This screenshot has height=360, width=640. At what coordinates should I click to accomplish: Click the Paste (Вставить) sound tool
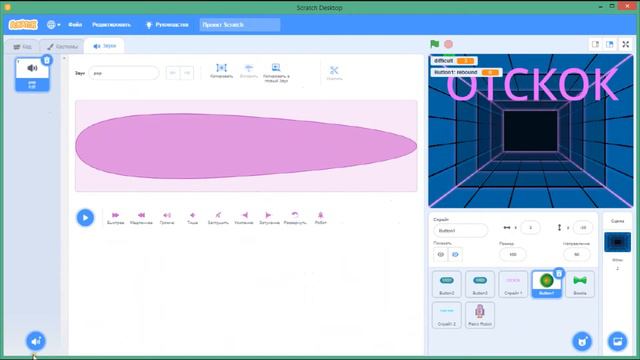tap(249, 71)
